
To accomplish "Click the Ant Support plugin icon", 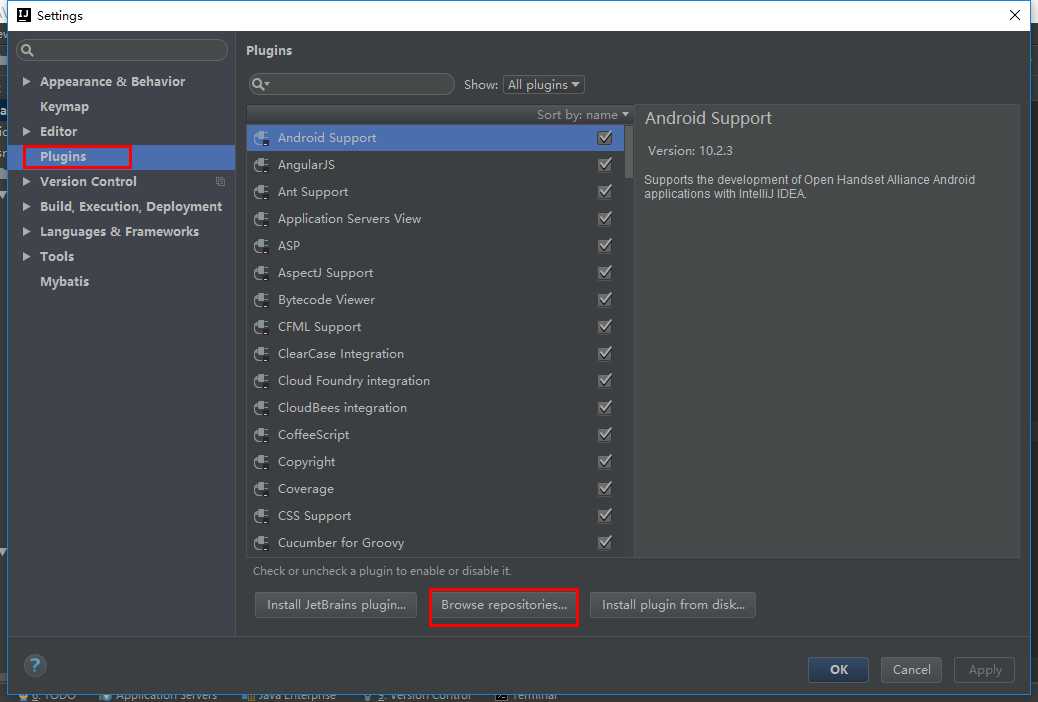I will click(261, 192).
